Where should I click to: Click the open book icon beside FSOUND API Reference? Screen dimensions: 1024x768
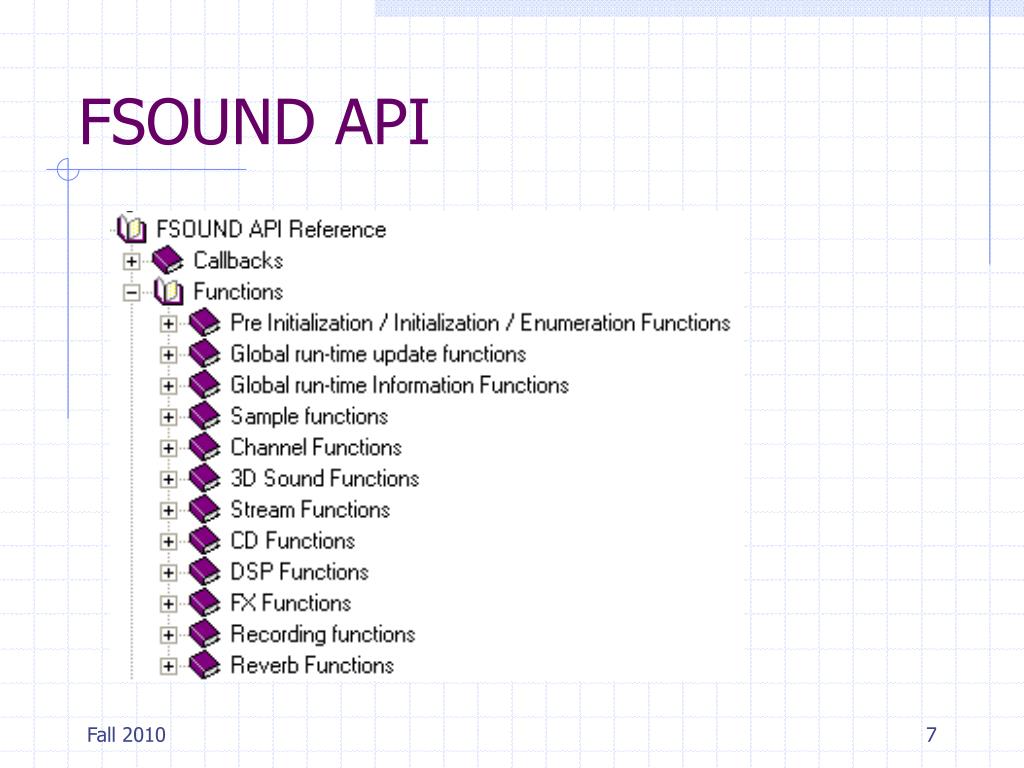click(131, 229)
